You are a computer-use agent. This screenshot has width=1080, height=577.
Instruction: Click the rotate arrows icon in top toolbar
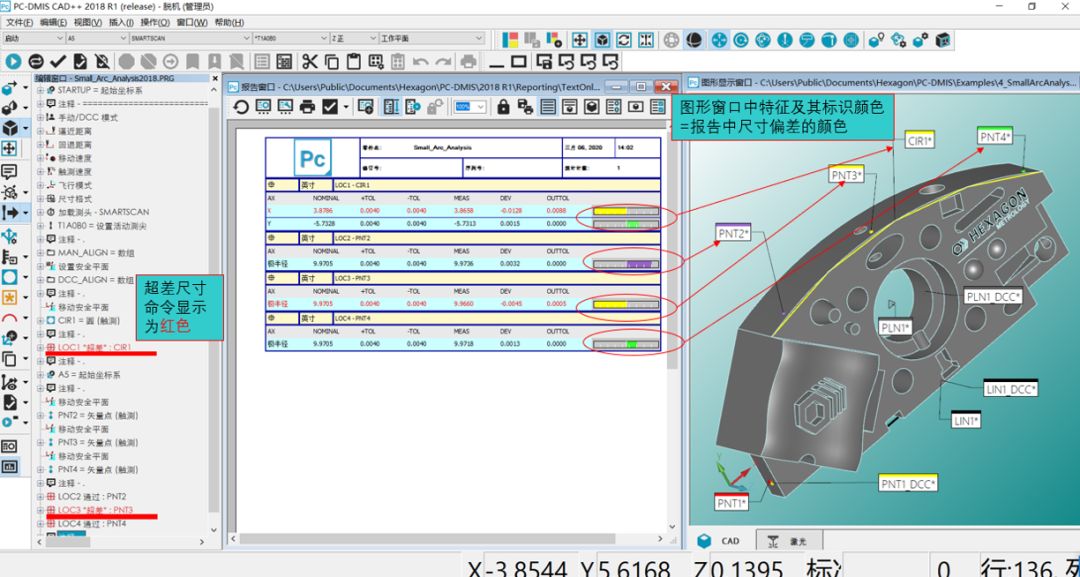point(623,40)
